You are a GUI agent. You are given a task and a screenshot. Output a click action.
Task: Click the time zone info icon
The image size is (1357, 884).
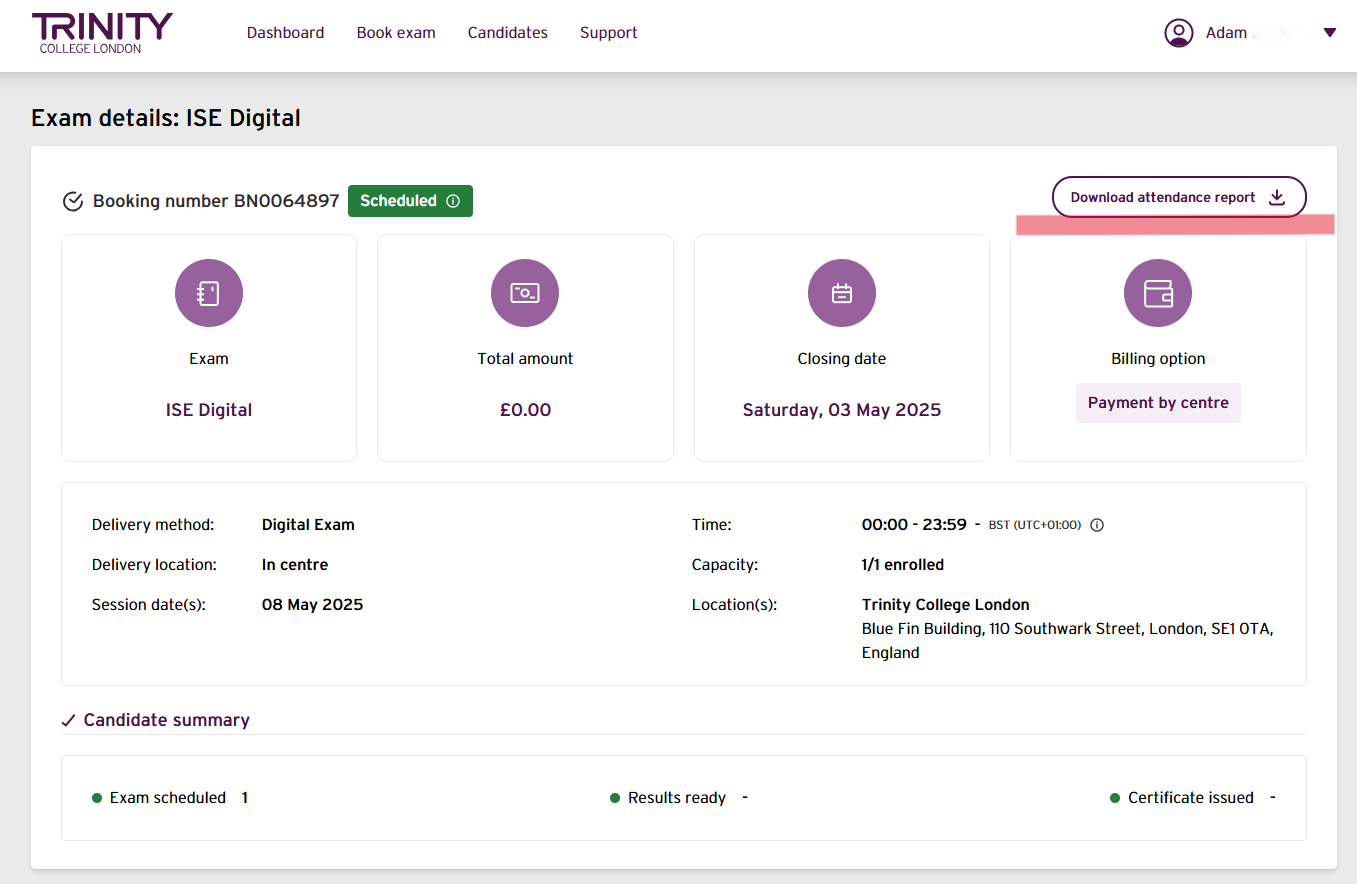click(x=1097, y=525)
